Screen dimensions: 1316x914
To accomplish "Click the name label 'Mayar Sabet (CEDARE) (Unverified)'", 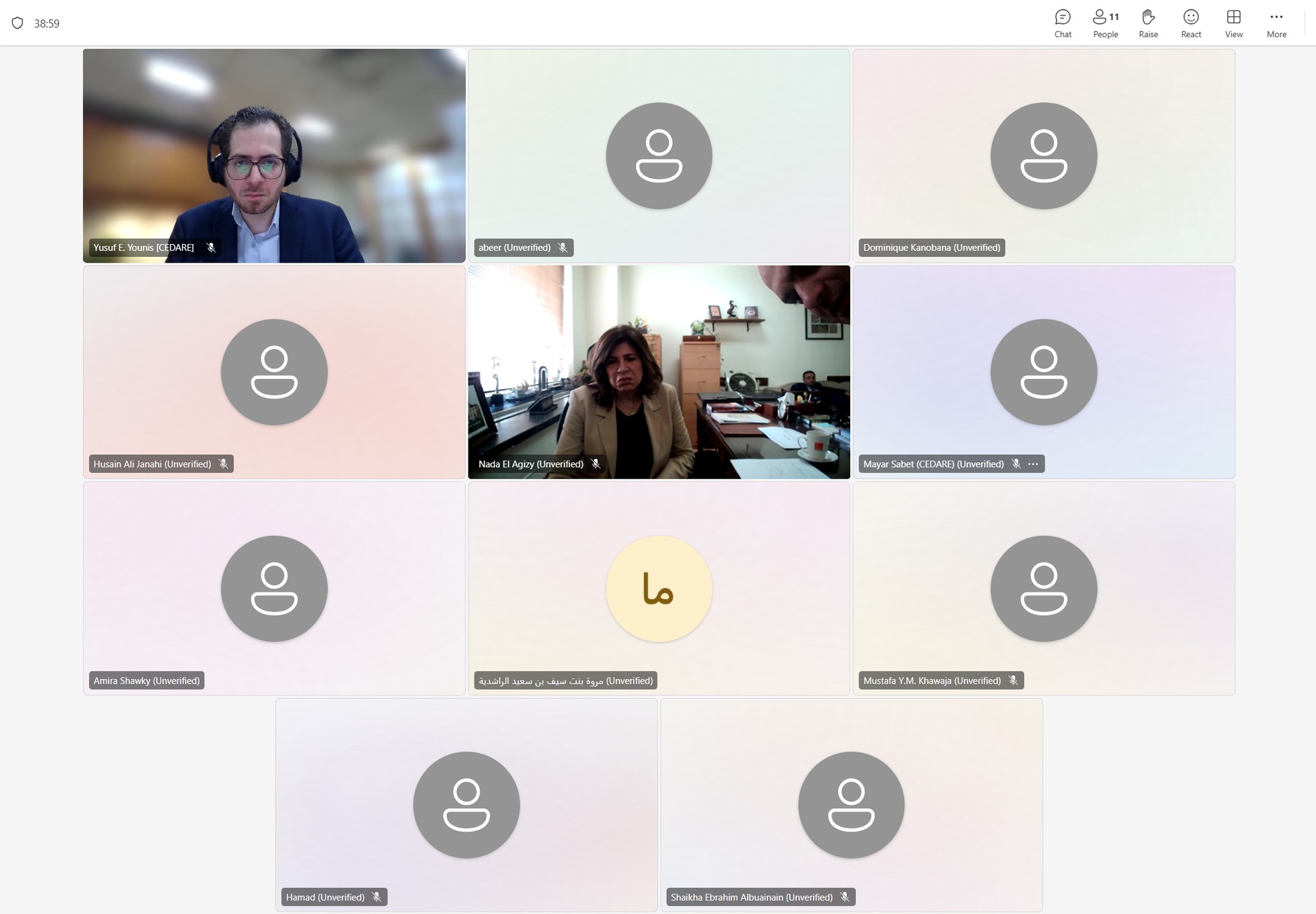I will (x=934, y=464).
